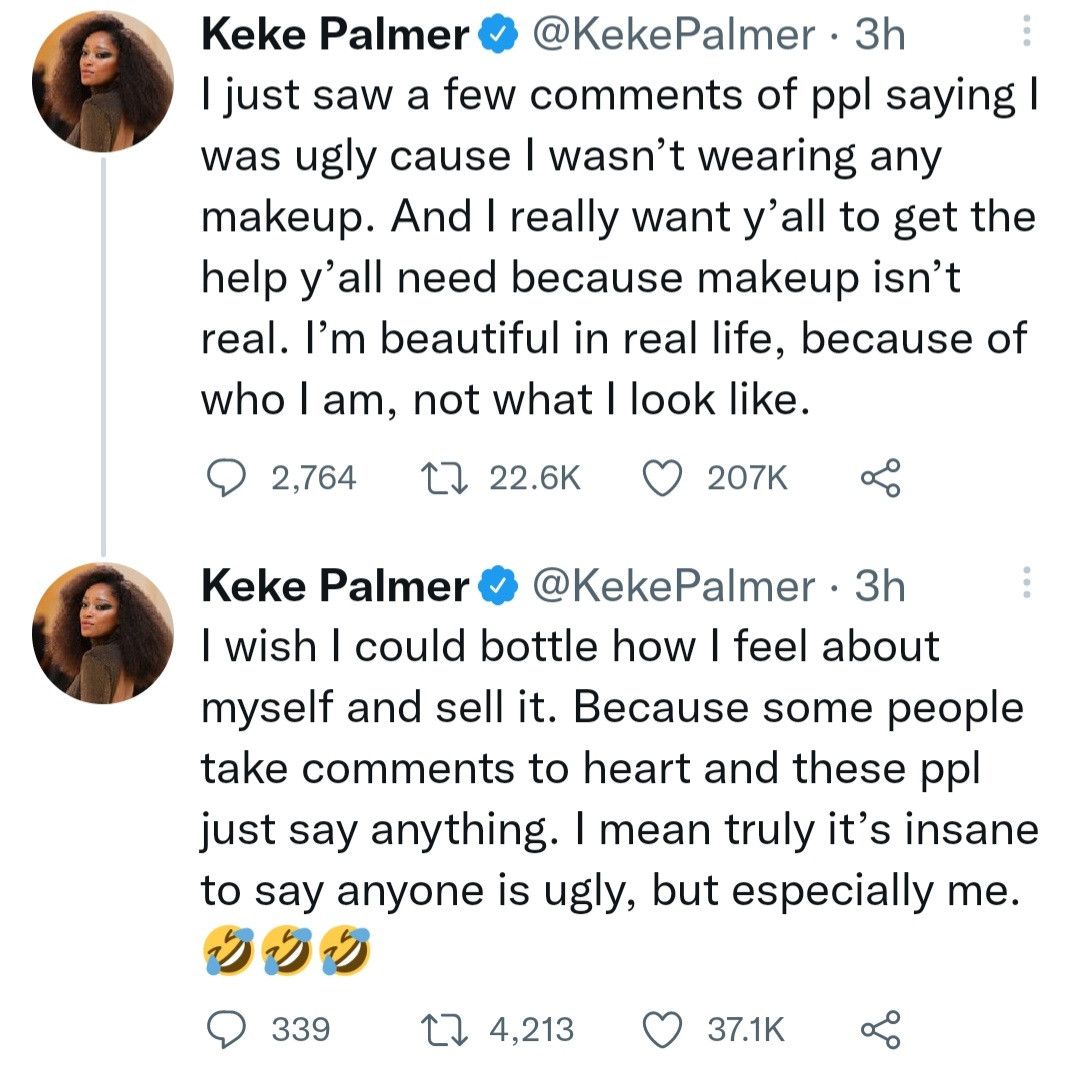Open the 3h timestamp on the first tweet
The height and width of the screenshot is (1070, 1080).
tap(880, 36)
